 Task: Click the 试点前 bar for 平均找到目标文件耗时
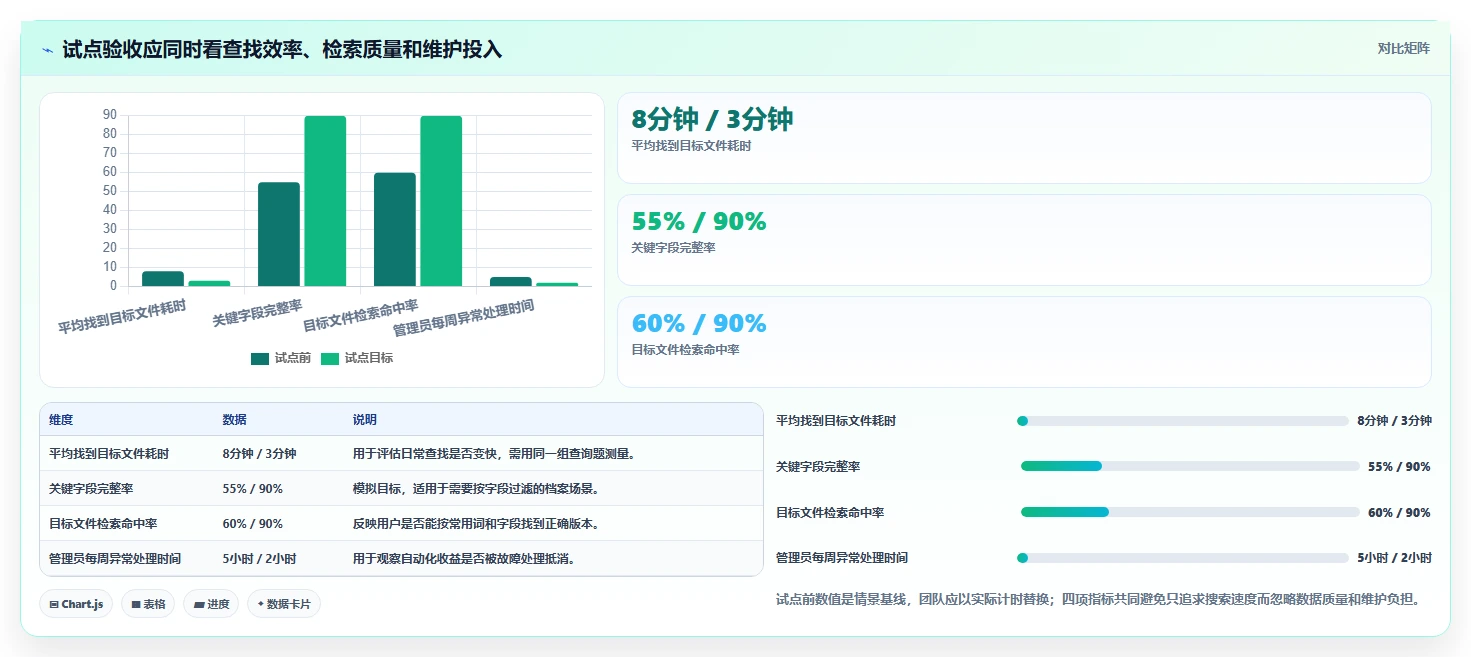click(x=163, y=279)
